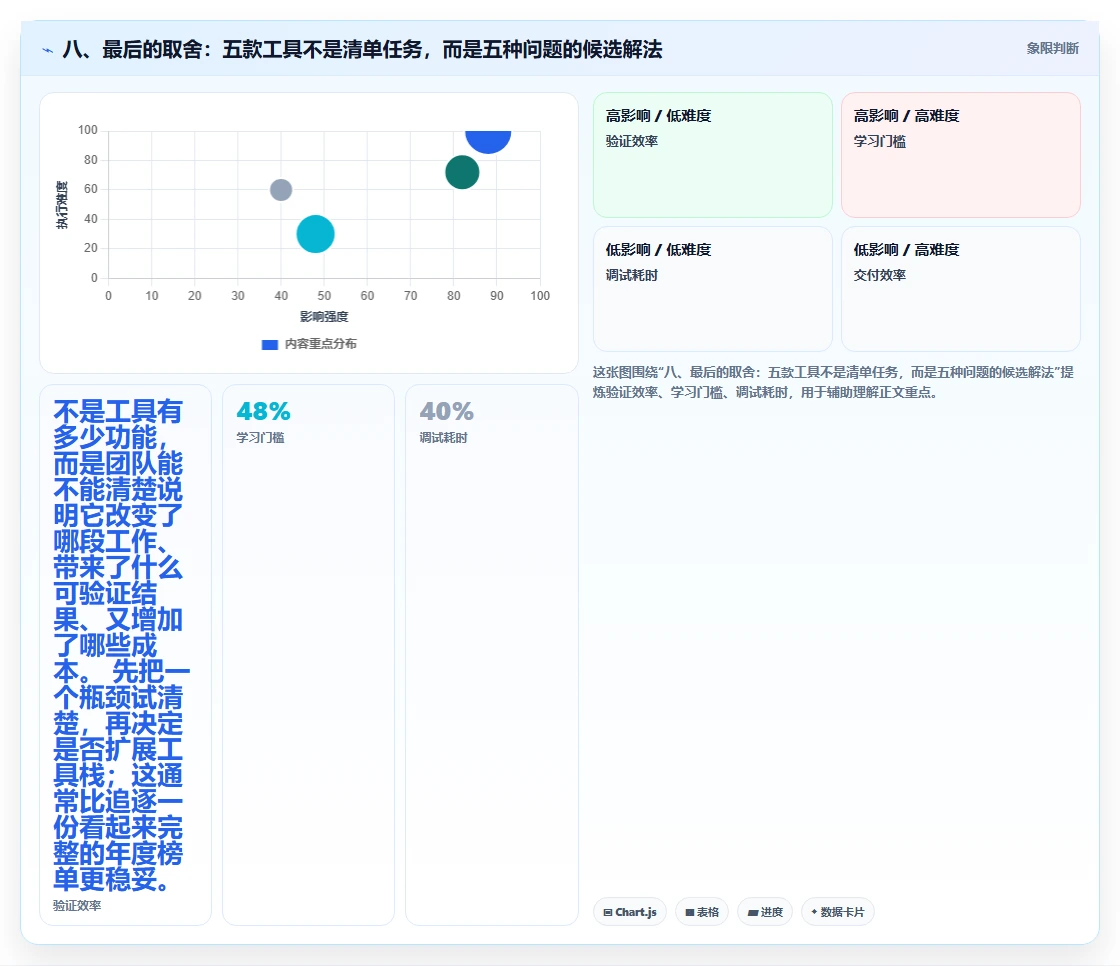Click the bar icon in the 进度 chip

[x=753, y=913]
